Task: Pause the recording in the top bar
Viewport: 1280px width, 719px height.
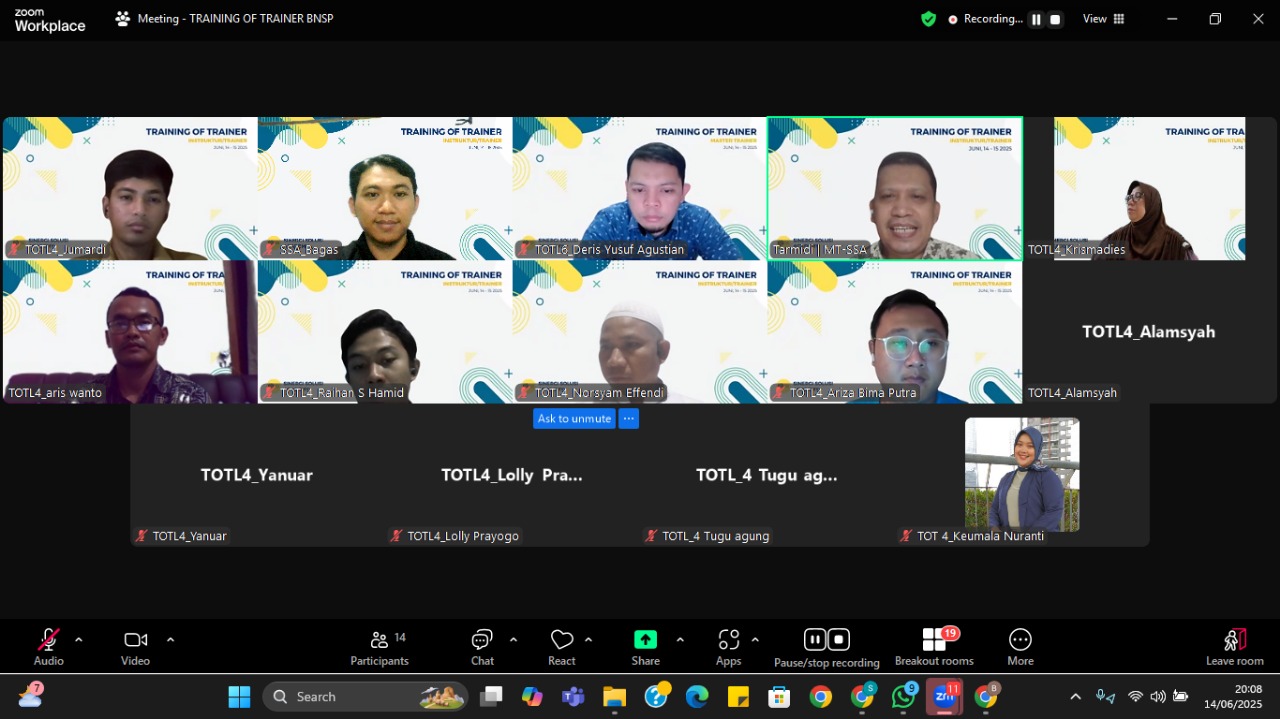Action: (1036, 19)
